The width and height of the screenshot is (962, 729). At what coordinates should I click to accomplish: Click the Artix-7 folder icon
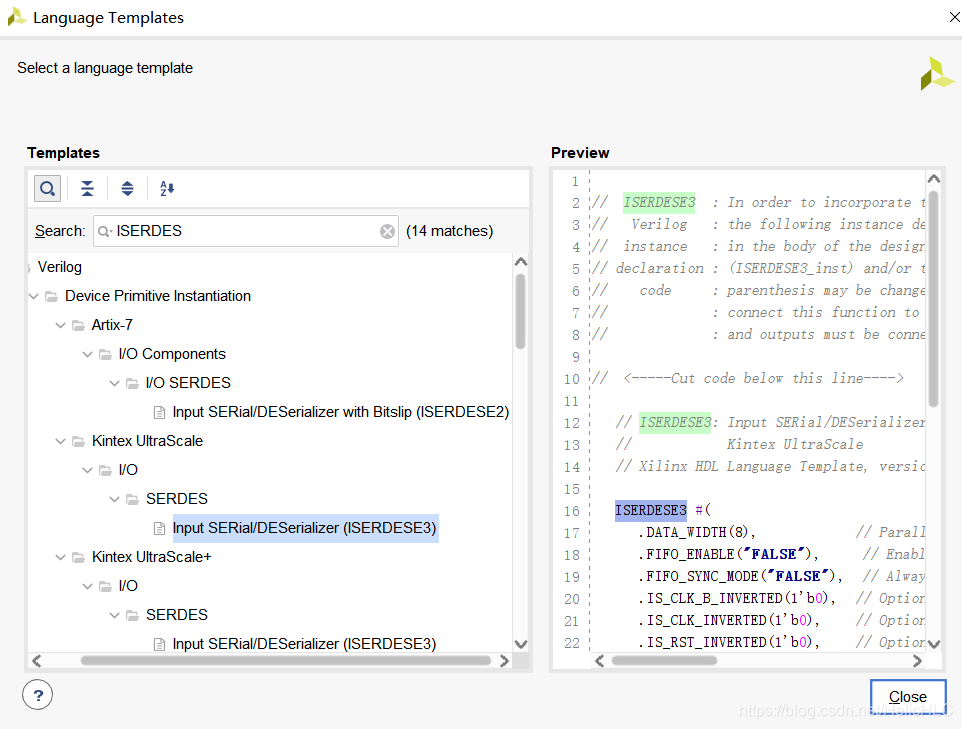(79, 325)
